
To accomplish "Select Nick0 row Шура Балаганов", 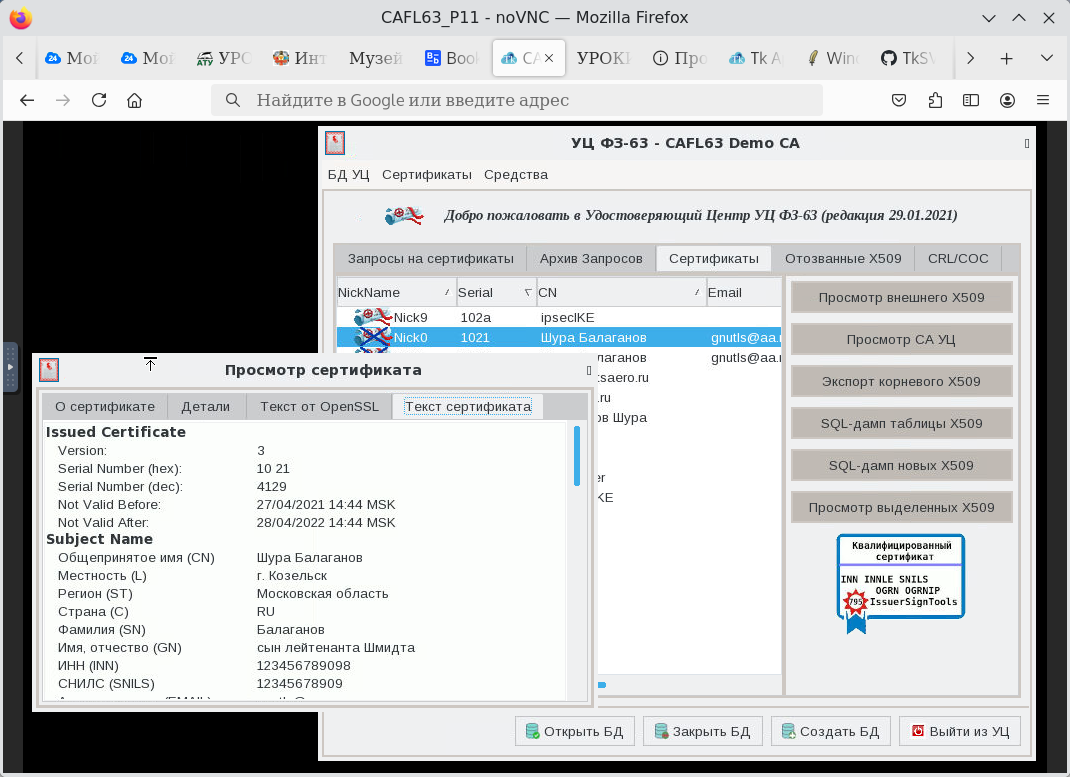I will coord(559,337).
